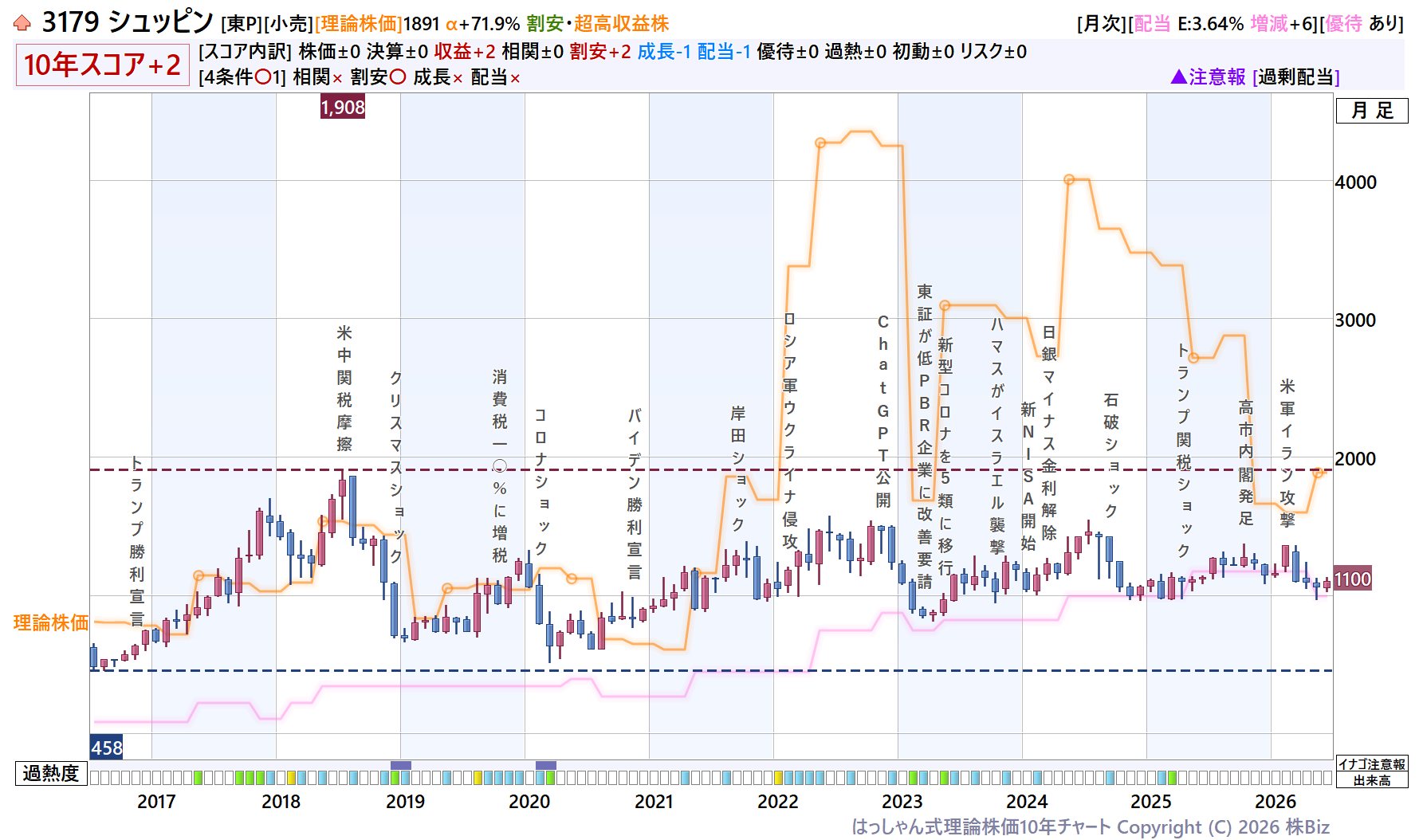Click the red circle mark next to 割安
The image size is (1419, 840).
click(397, 77)
